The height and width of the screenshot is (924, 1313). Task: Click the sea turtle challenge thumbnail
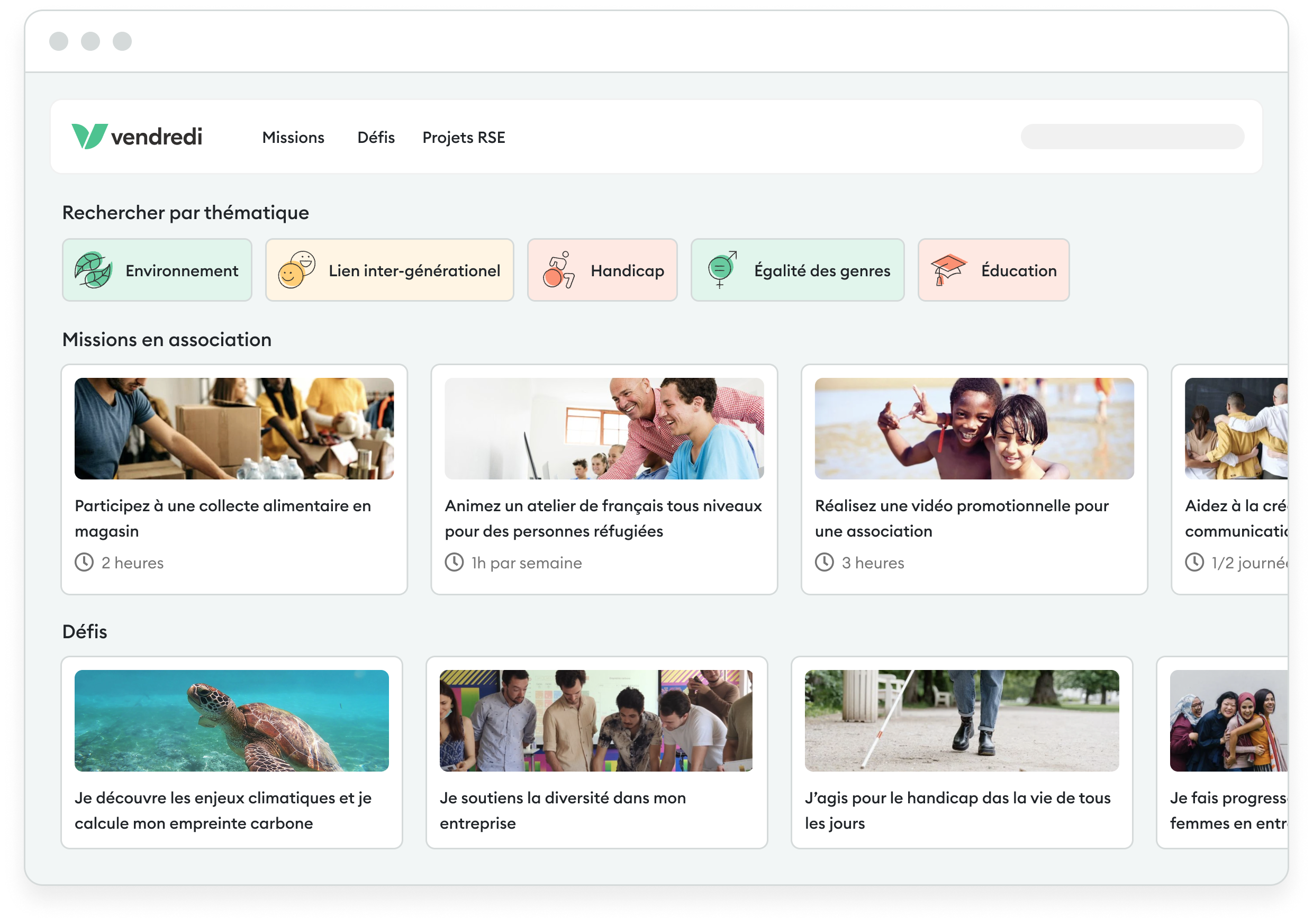tap(232, 720)
